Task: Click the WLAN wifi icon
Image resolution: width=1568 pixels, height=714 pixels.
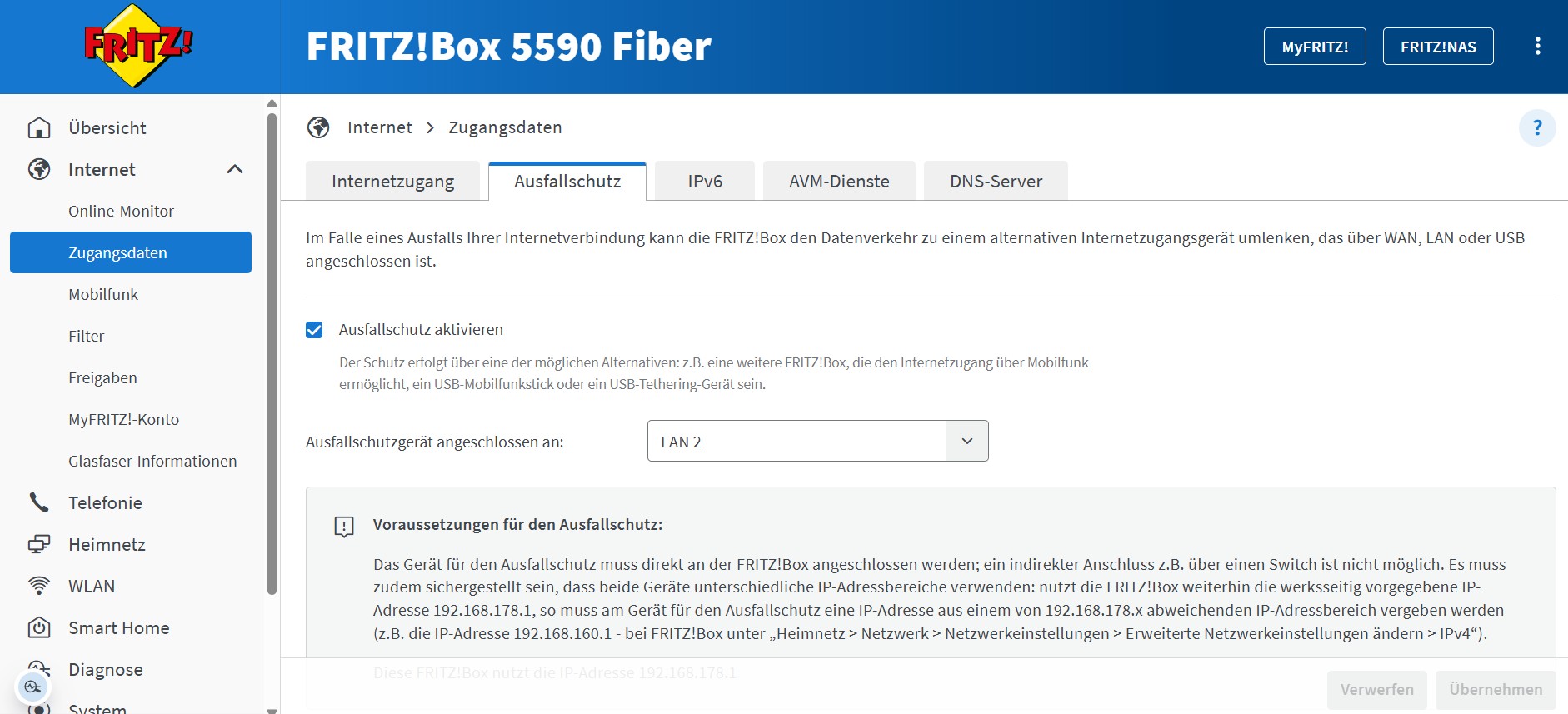Action: (39, 586)
